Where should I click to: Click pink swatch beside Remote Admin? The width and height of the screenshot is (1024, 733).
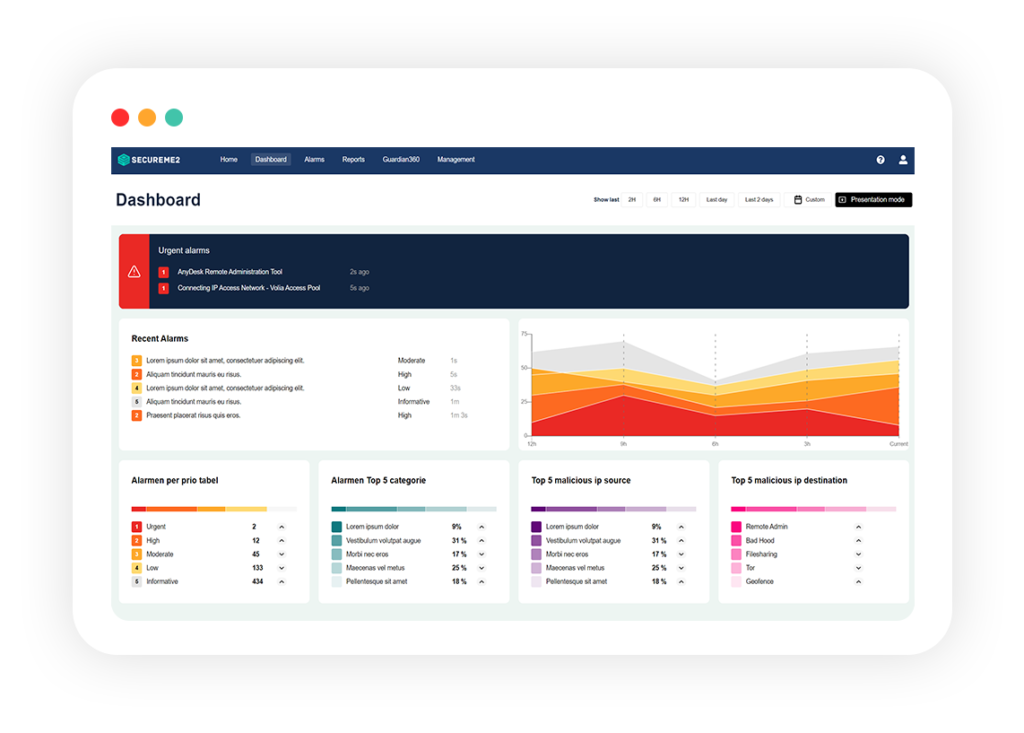736,527
